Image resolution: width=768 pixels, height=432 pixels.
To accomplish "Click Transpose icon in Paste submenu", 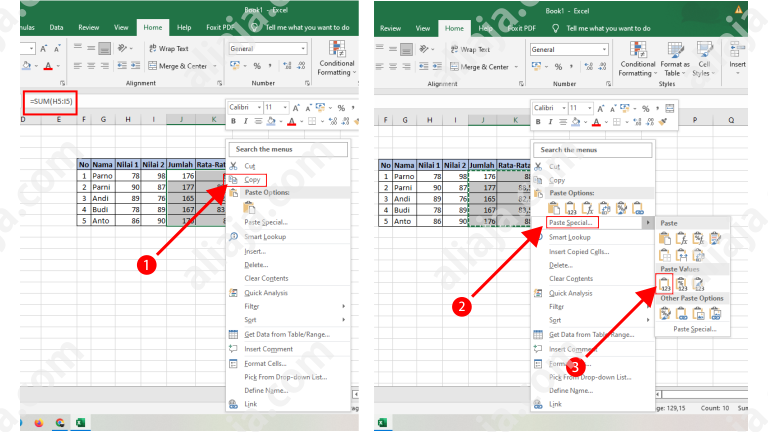I will click(698, 255).
